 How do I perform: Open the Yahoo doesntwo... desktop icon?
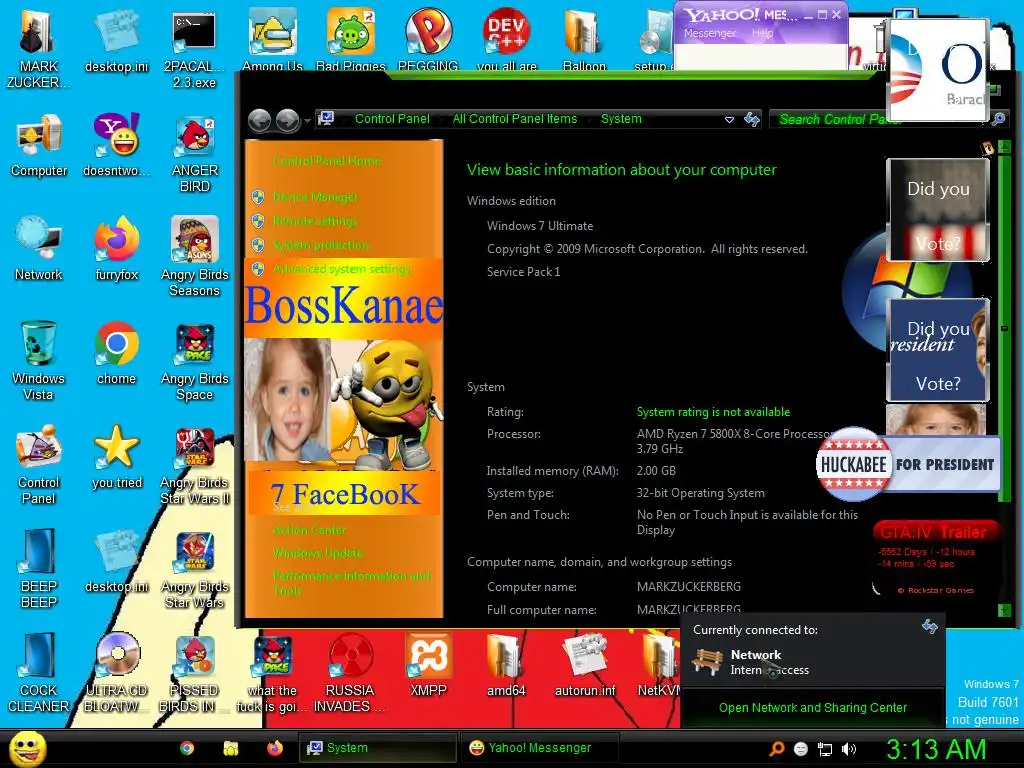(x=116, y=145)
